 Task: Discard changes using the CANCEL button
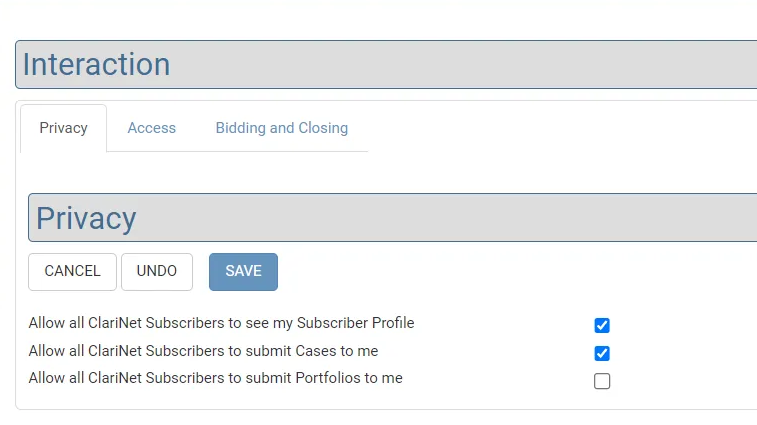72,271
